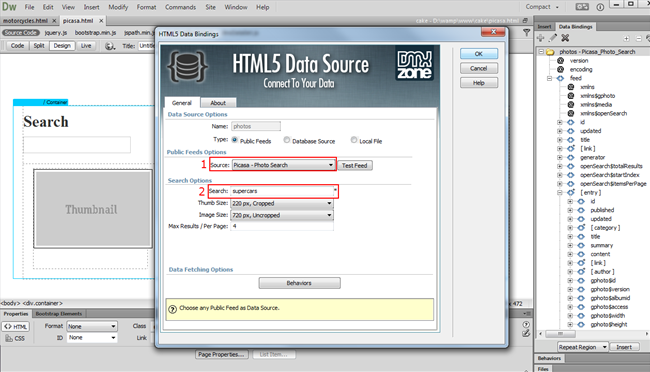Click the [entry] repeat node icon
This screenshot has height=372, width=650.
coord(571,192)
